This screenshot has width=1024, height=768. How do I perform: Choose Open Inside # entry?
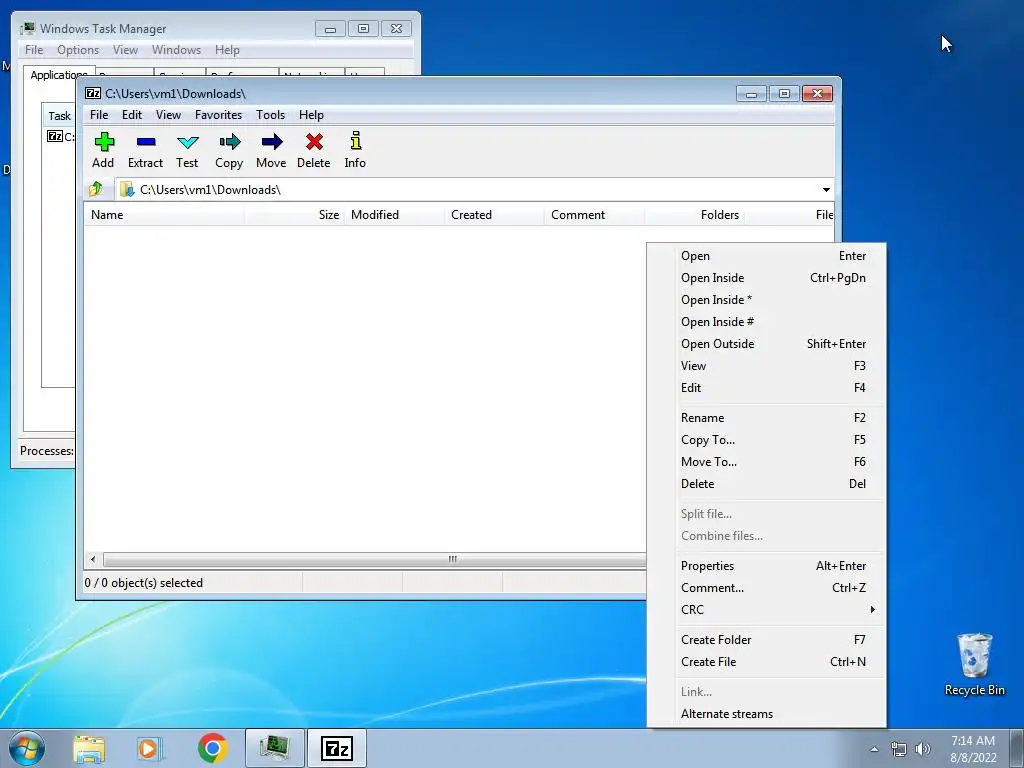point(767,322)
